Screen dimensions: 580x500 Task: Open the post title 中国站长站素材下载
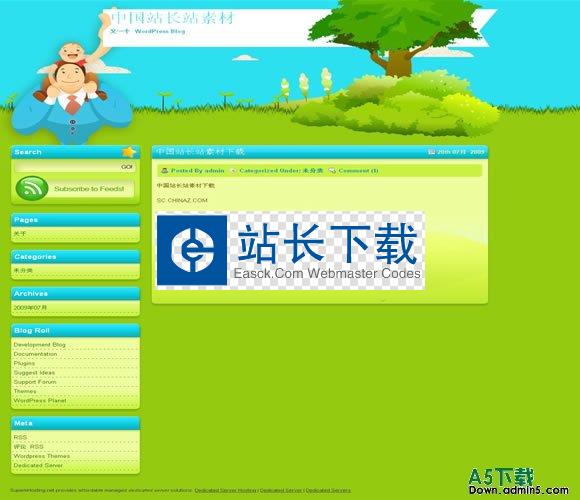[200, 152]
